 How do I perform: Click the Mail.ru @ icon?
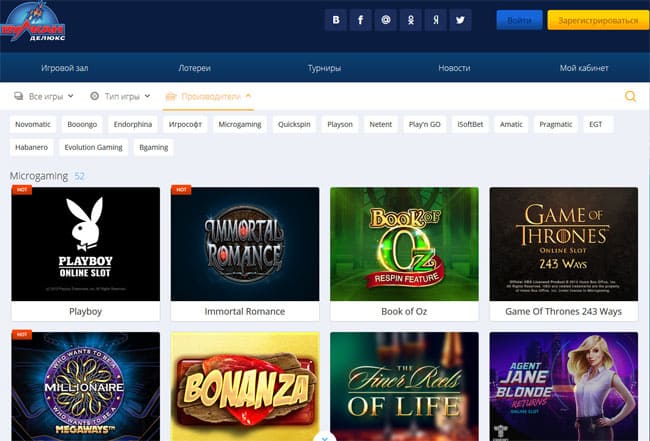pyautogui.click(x=386, y=20)
